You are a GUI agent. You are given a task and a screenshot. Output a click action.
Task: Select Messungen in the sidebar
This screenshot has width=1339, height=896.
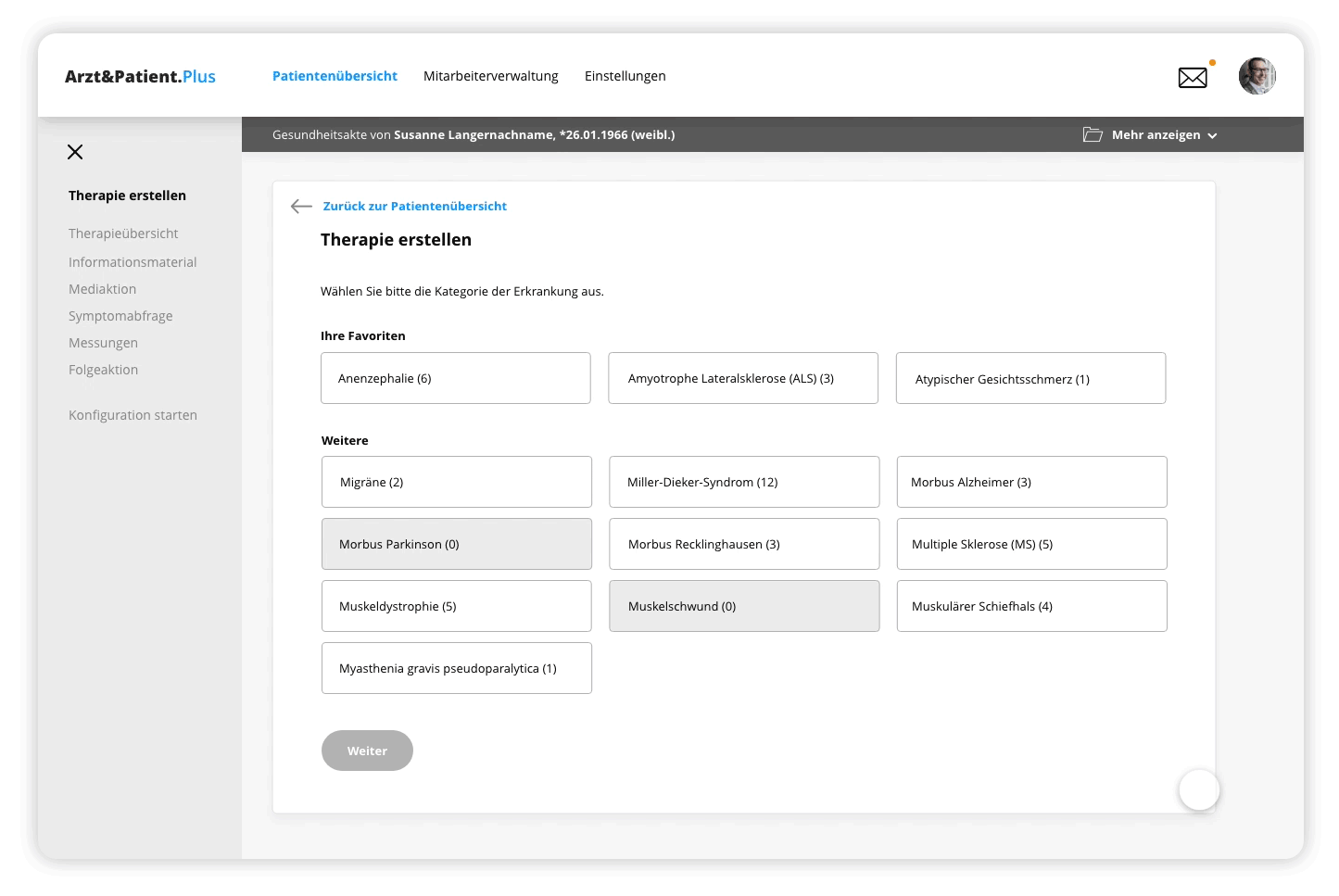coord(103,343)
